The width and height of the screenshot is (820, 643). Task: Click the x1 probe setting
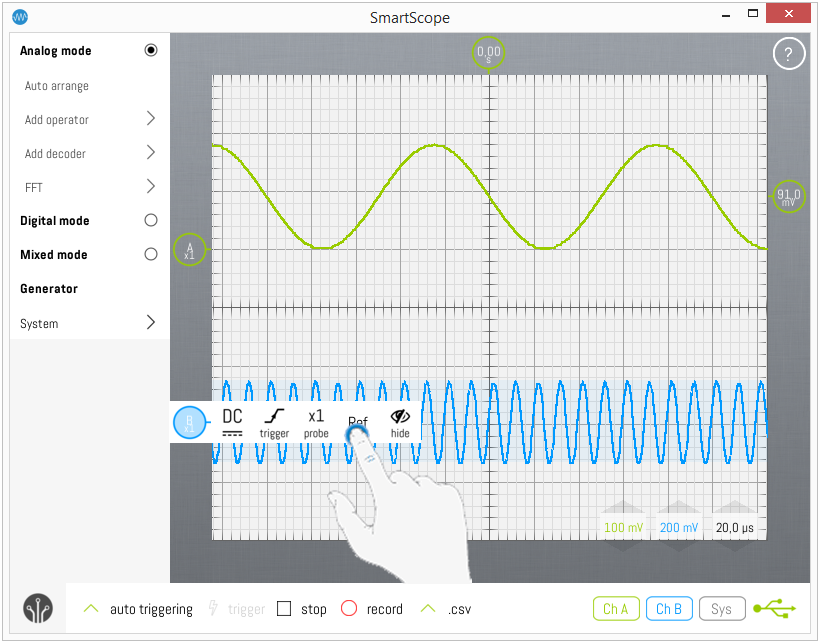point(316,422)
